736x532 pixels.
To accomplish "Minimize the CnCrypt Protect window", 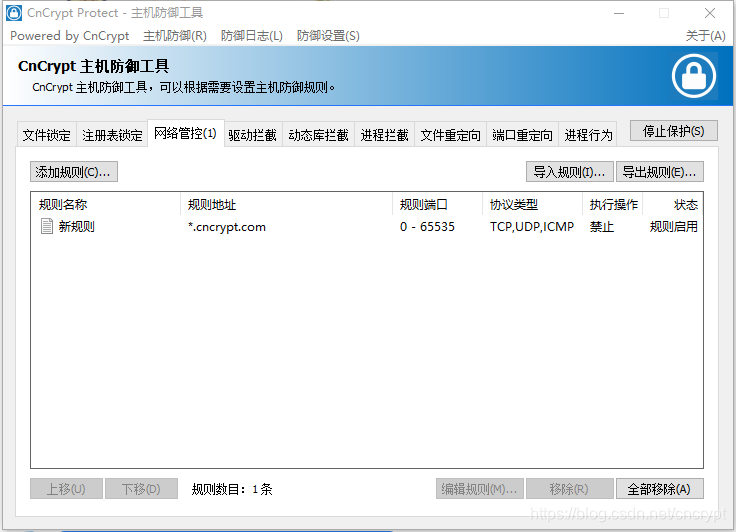I will (619, 13).
